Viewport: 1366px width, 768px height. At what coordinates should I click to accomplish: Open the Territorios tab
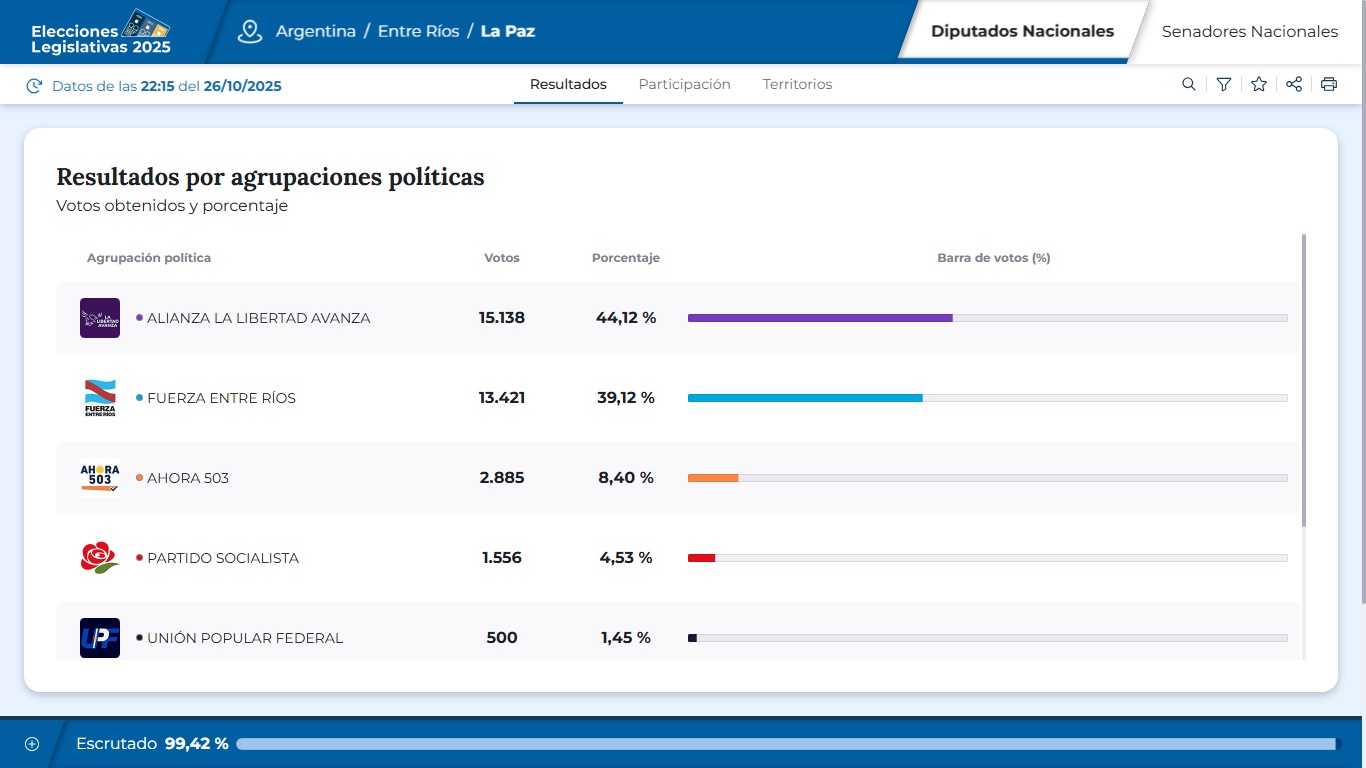pyautogui.click(x=797, y=84)
